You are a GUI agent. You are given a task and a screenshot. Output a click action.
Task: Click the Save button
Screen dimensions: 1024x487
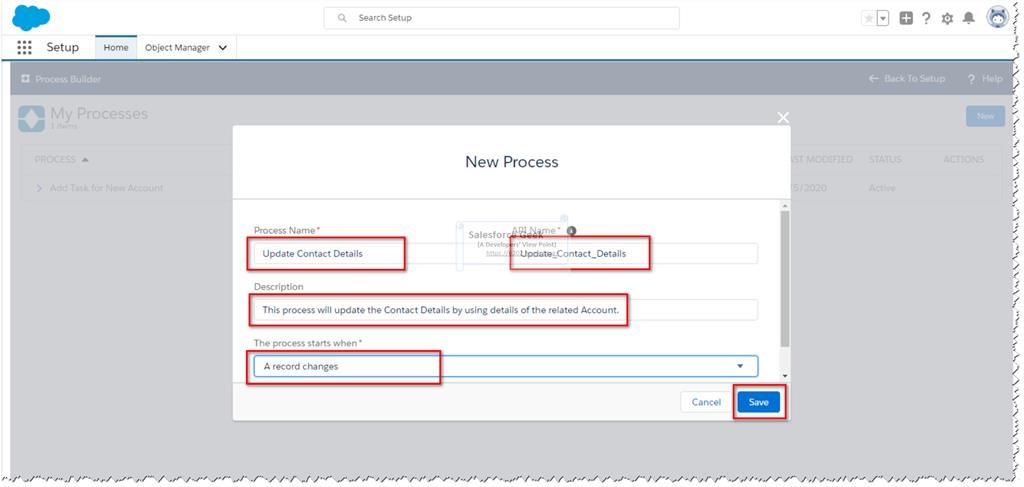pyautogui.click(x=758, y=402)
